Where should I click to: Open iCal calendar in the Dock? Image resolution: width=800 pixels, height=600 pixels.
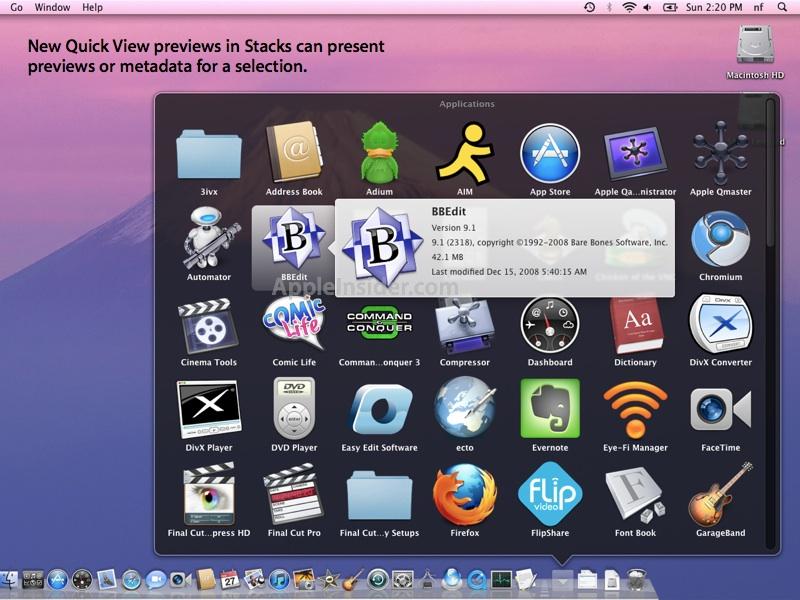(230, 579)
